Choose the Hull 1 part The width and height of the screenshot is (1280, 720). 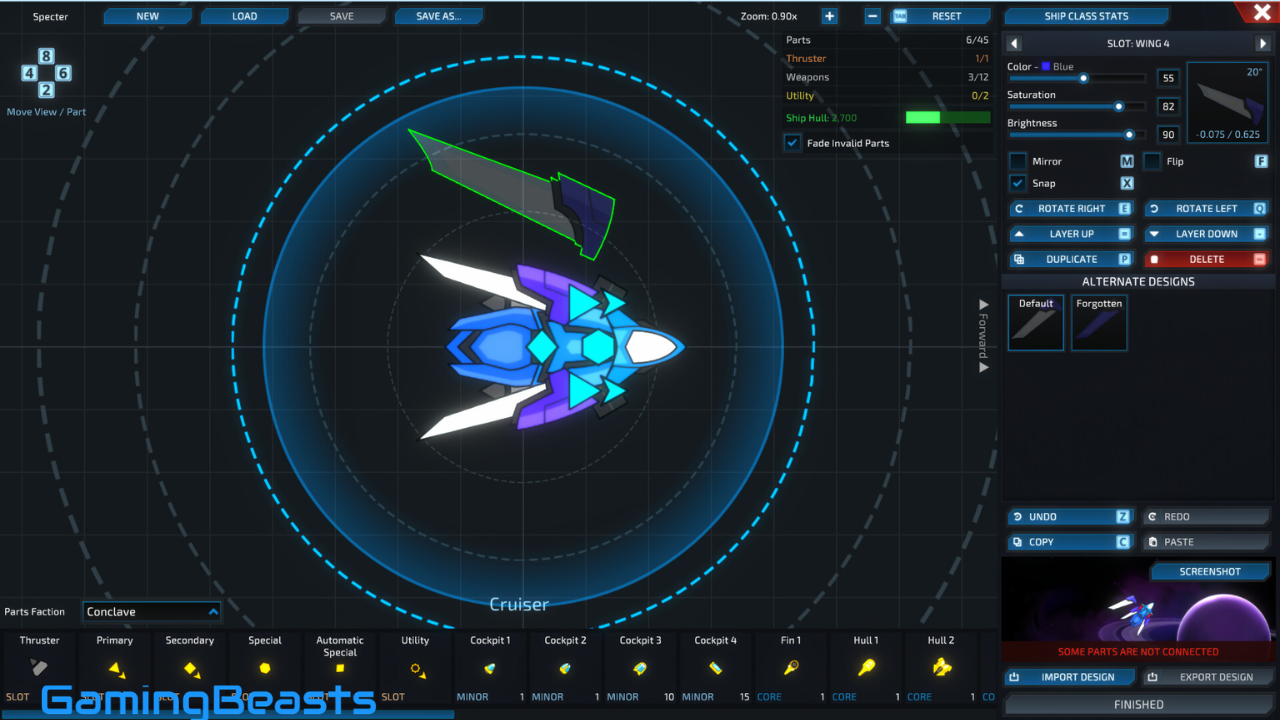[x=866, y=667]
